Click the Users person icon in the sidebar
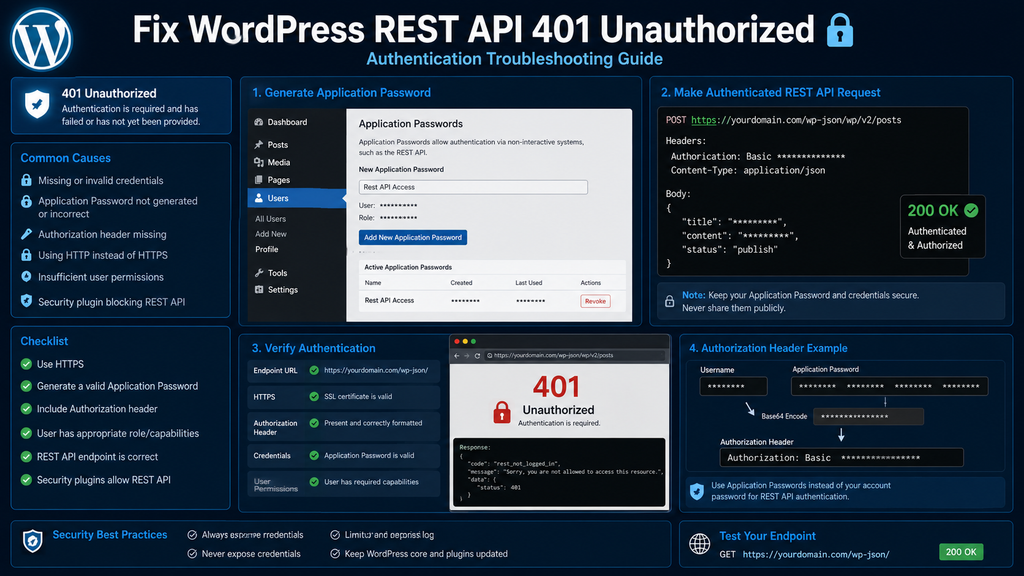Viewport: 1024px width, 576px height. pyautogui.click(x=259, y=198)
